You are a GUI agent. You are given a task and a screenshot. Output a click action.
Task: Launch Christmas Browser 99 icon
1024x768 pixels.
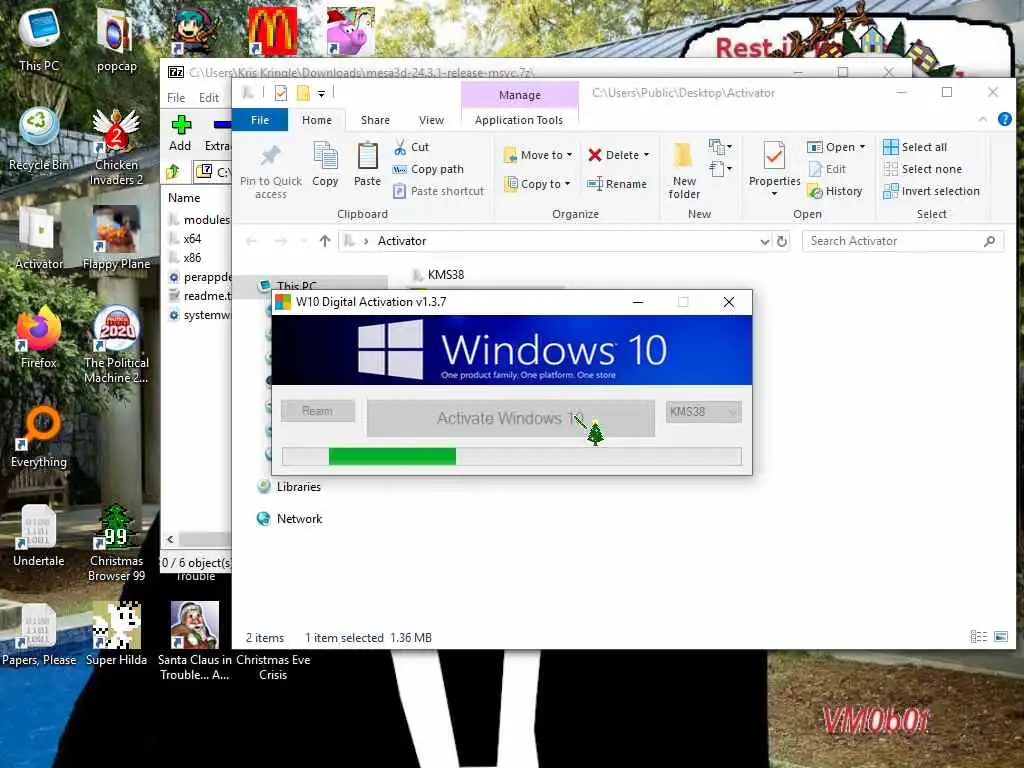coord(116,543)
